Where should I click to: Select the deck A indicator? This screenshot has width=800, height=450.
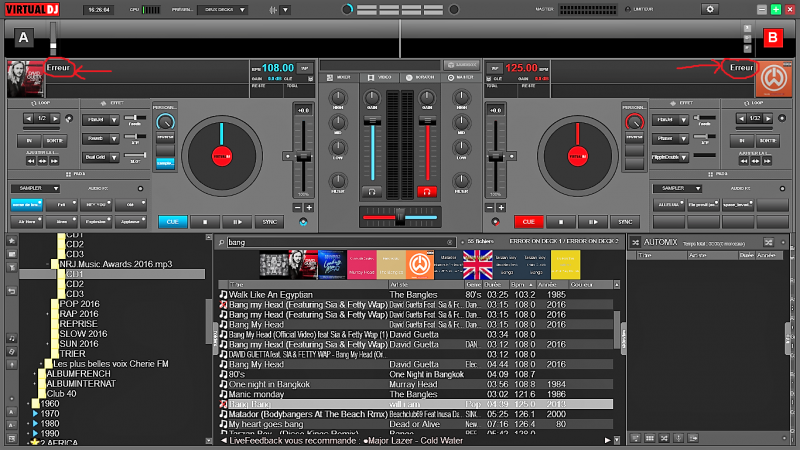23,37
